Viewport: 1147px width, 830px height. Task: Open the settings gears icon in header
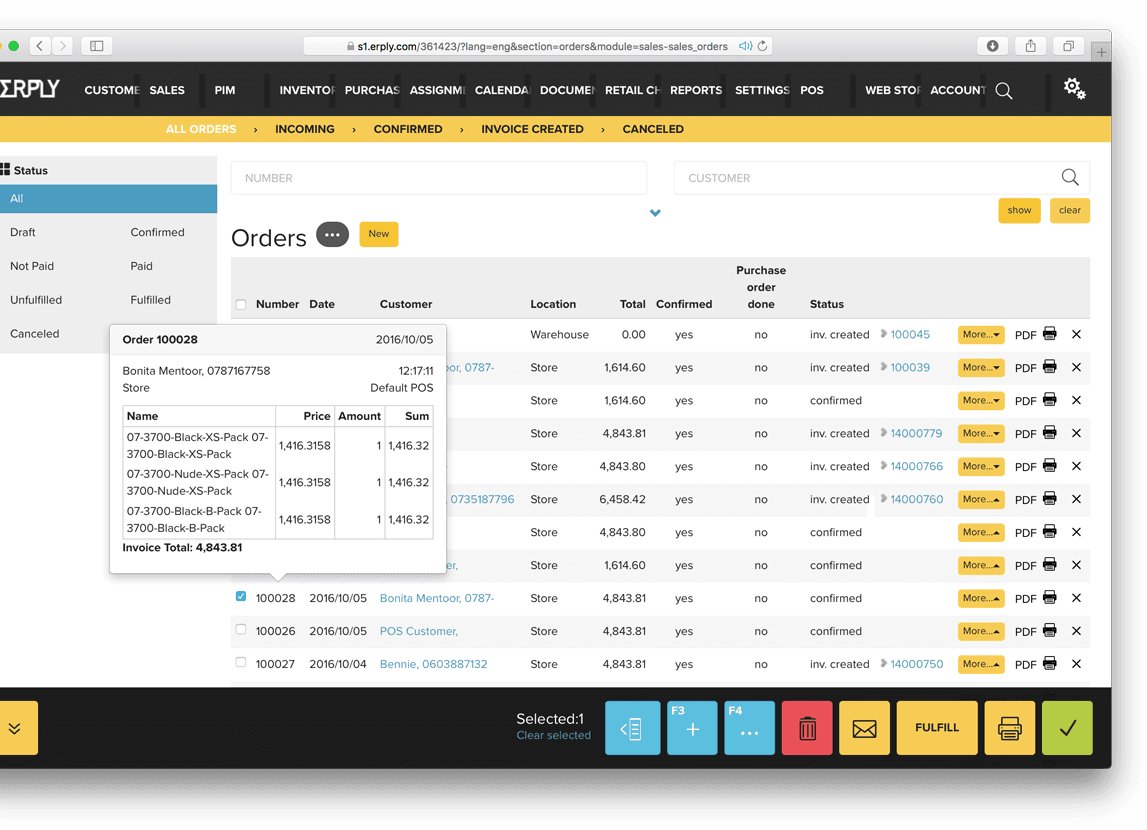pyautogui.click(x=1074, y=89)
